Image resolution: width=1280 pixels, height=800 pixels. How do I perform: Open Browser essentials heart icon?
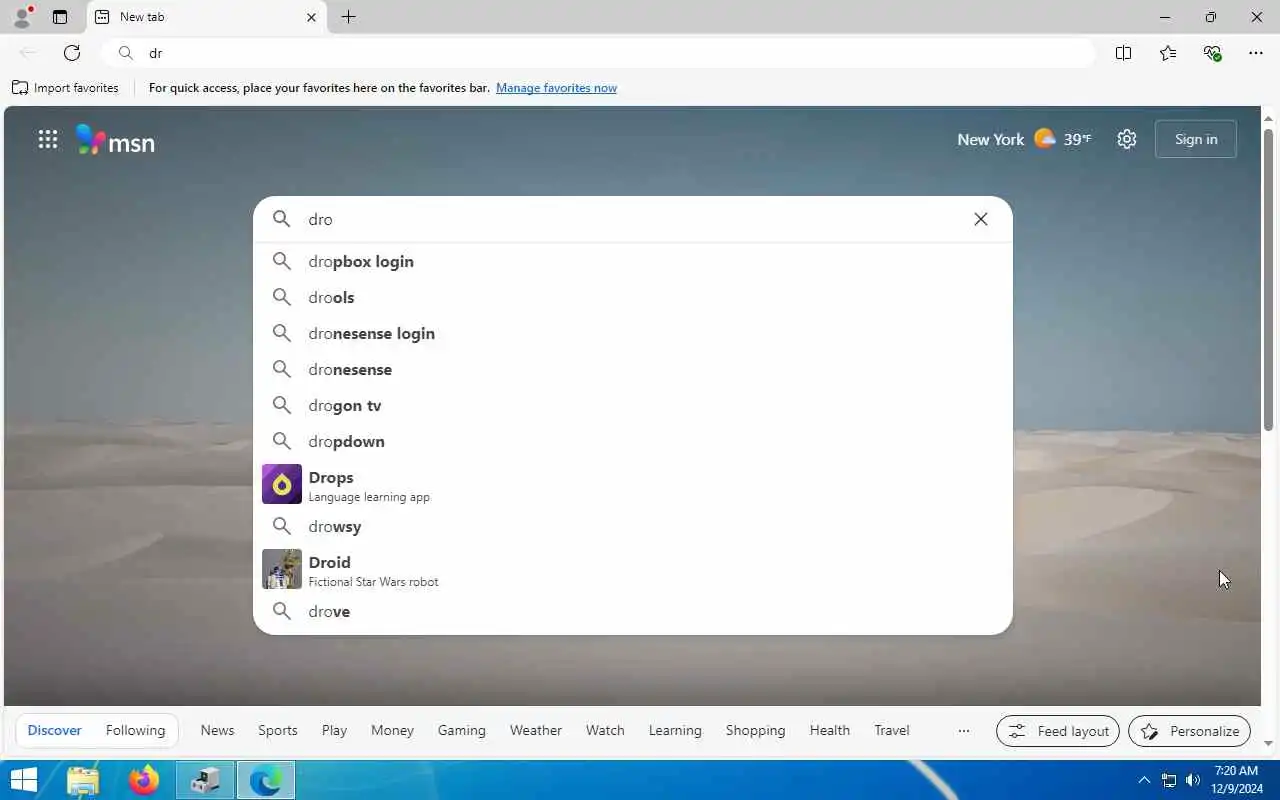(x=1212, y=53)
